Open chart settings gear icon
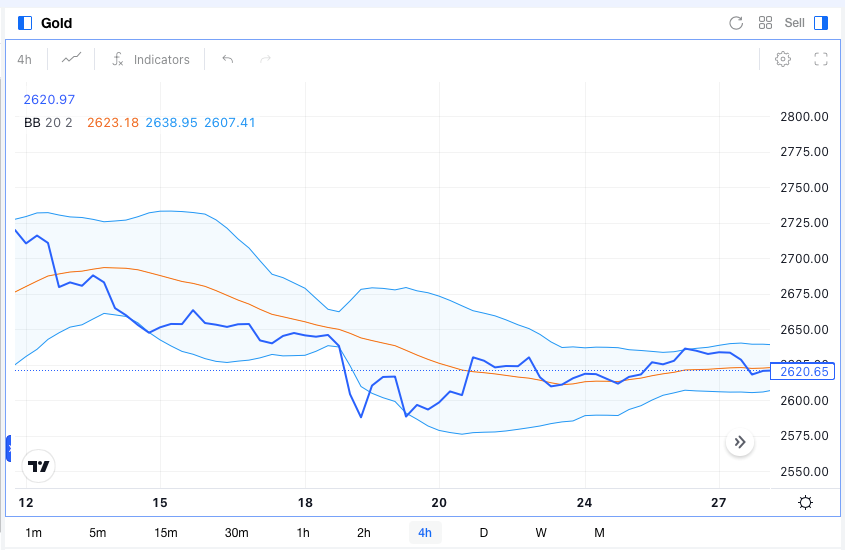Screen dimensions: 845x550 783,59
